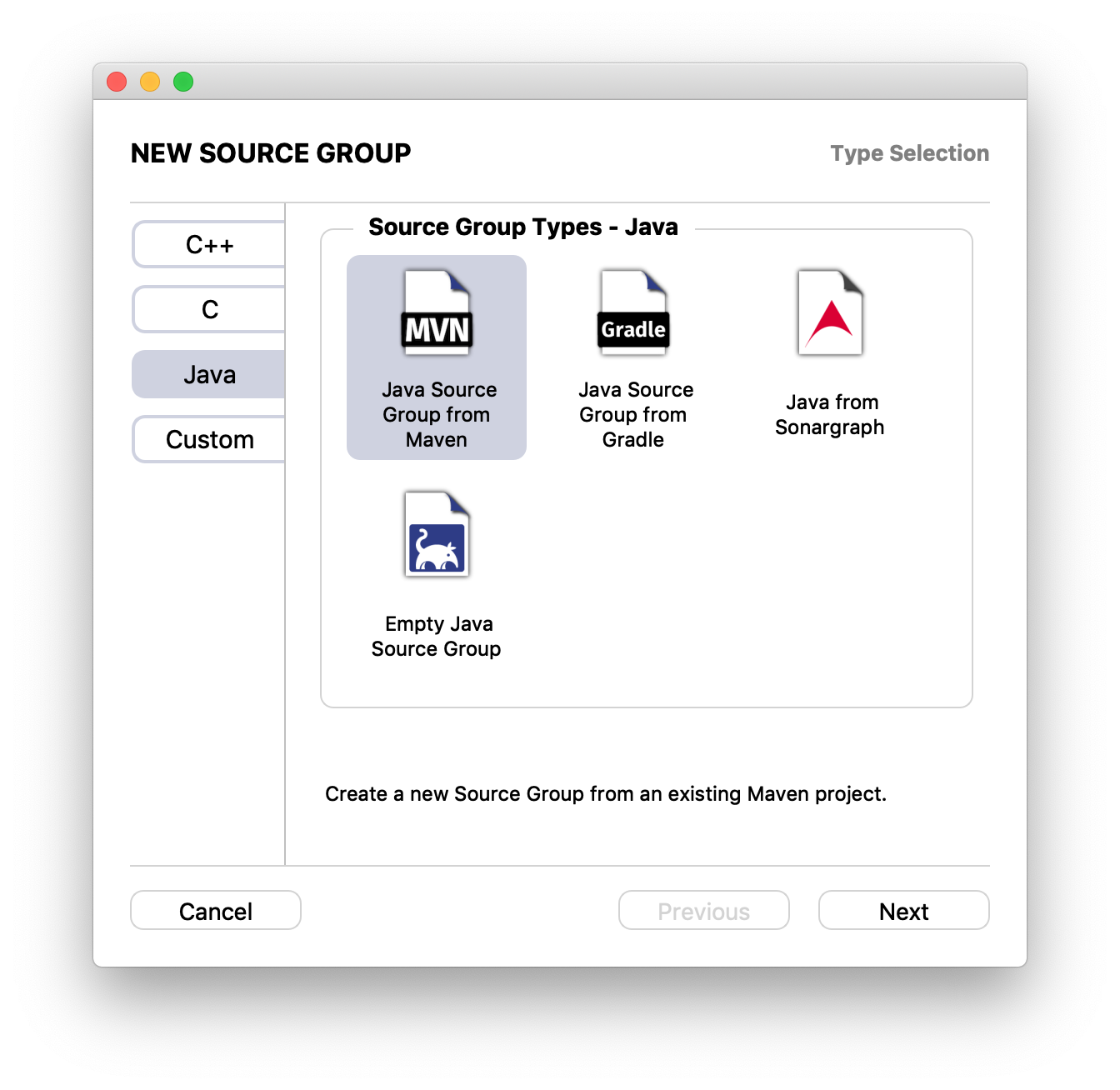Click the Maven project description text
Screen dimensions: 1120x1090
(606, 794)
